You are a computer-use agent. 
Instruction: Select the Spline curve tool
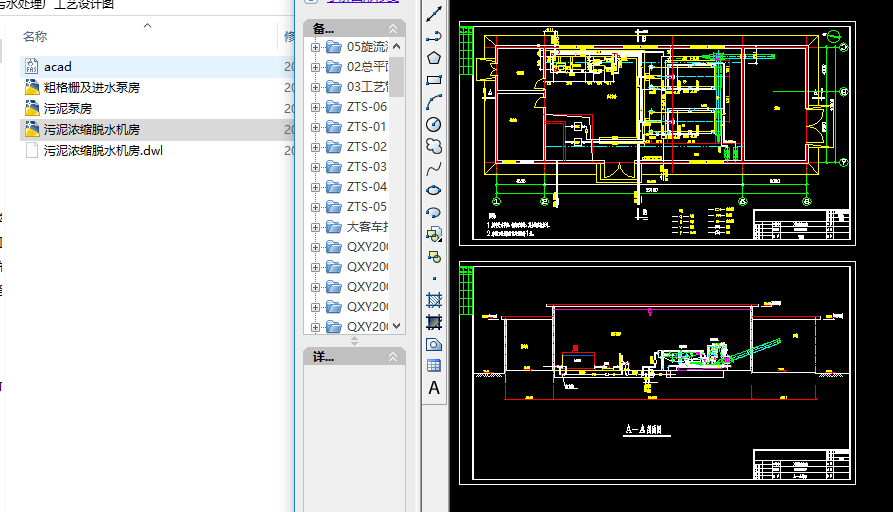434,168
